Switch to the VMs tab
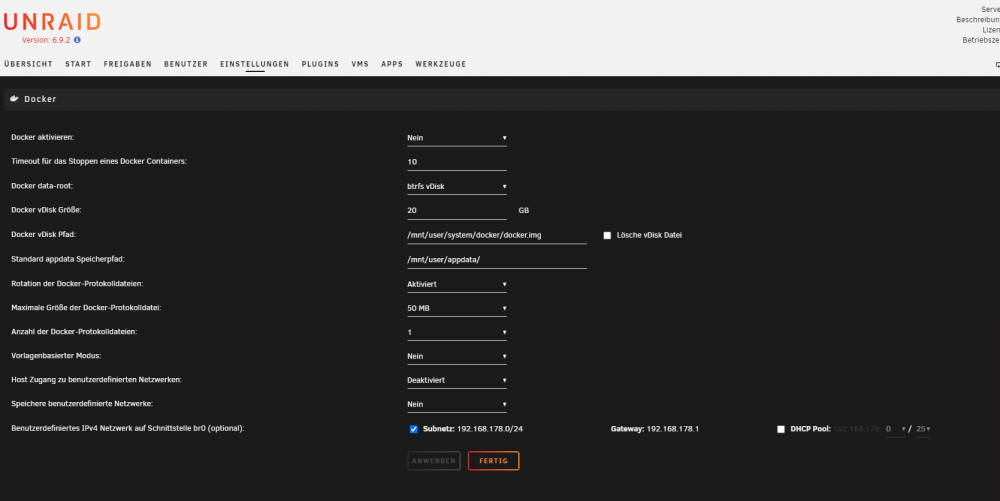 tap(360, 64)
